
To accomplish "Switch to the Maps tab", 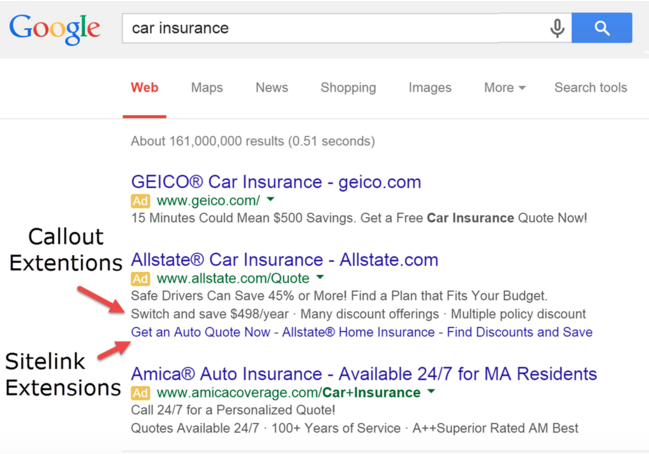I will [207, 88].
